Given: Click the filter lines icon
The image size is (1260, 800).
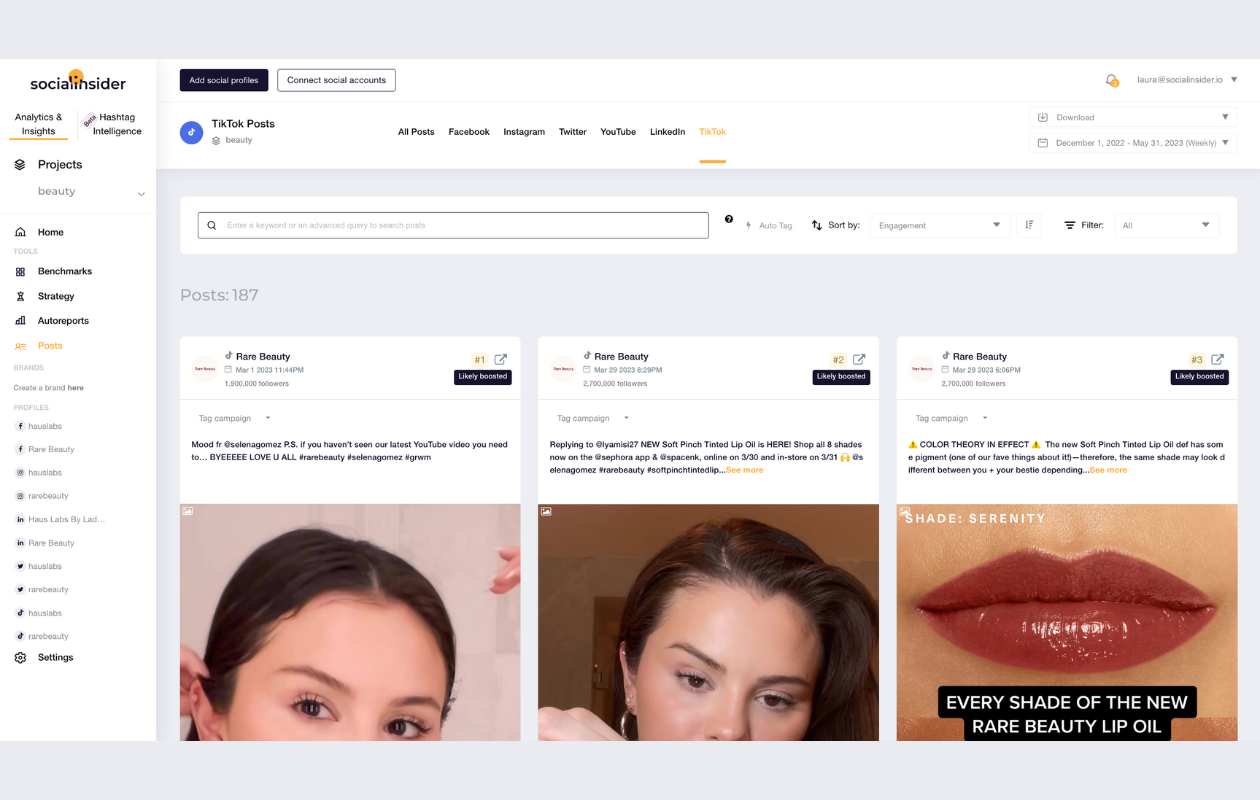Looking at the screenshot, I should click(1069, 225).
